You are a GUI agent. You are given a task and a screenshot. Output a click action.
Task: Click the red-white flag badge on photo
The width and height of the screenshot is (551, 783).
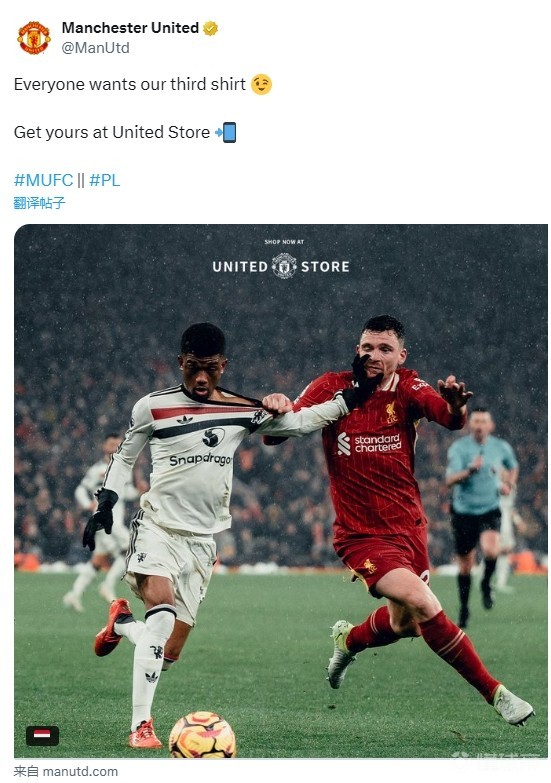[42, 735]
